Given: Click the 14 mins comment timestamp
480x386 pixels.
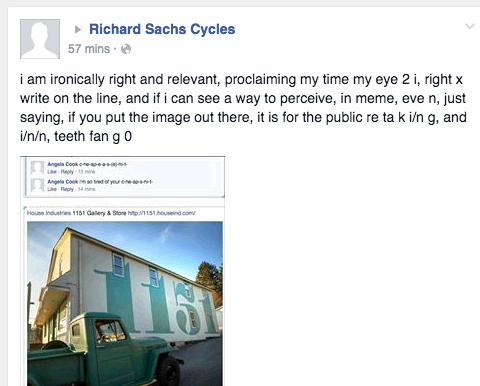Looking at the screenshot, I should pyautogui.click(x=87, y=189).
